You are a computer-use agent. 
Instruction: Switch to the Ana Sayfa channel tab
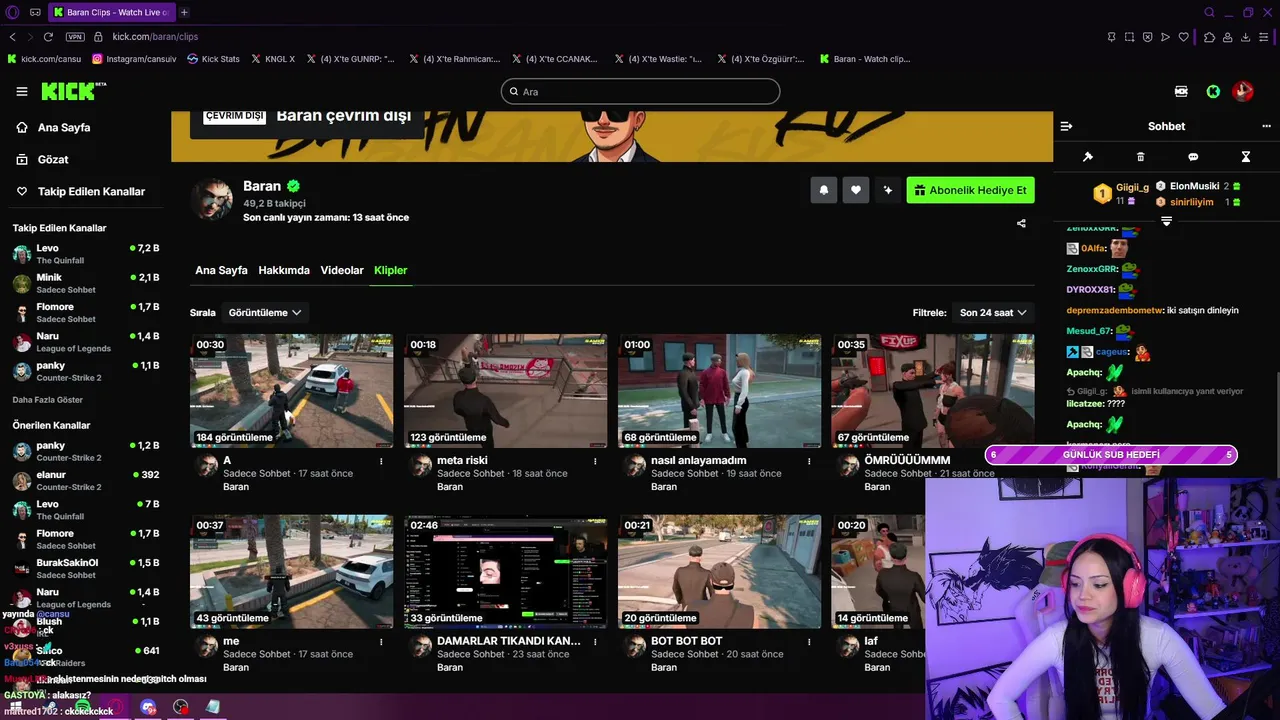tap(221, 270)
